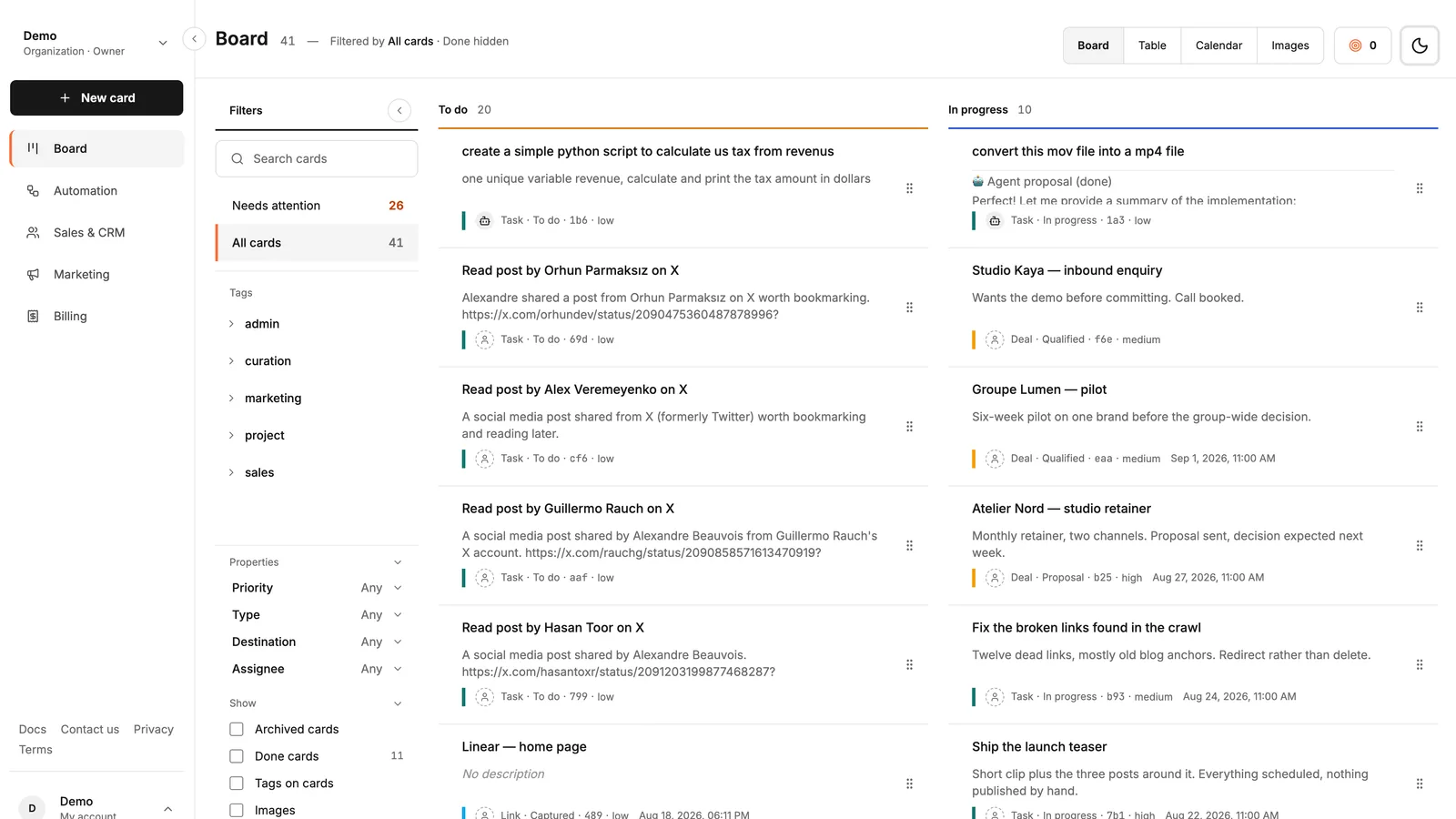1456x819 pixels.
Task: Toggle the Images checkbox
Action: pos(237,810)
